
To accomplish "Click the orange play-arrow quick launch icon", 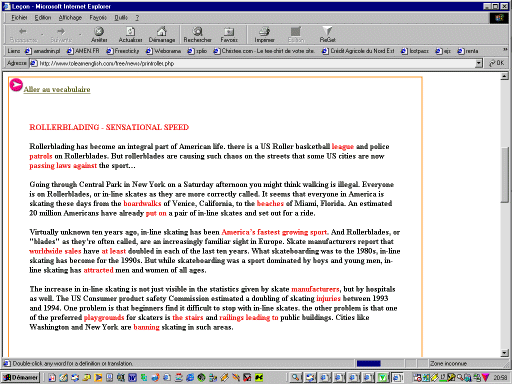I will (98, 377).
